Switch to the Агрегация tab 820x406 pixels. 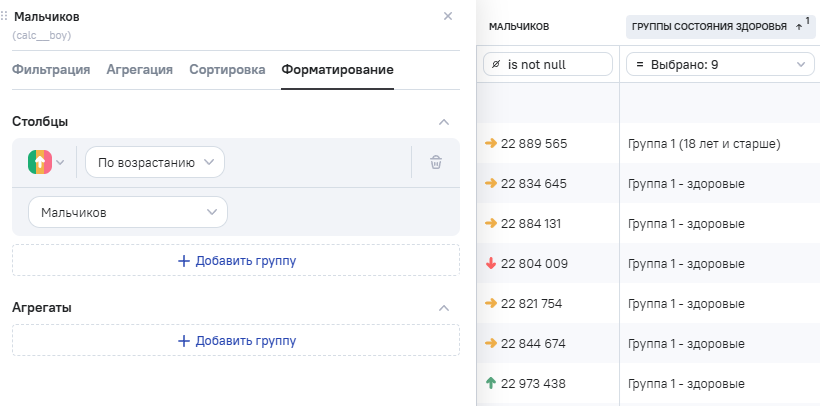tap(139, 70)
